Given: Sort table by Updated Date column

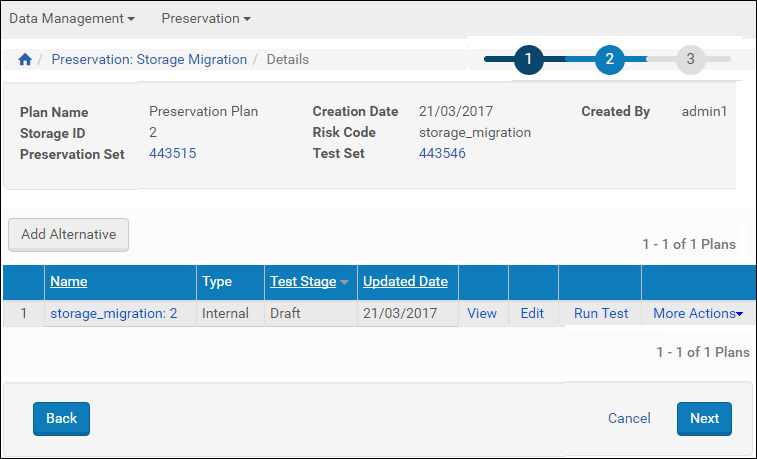Looking at the screenshot, I should point(405,282).
